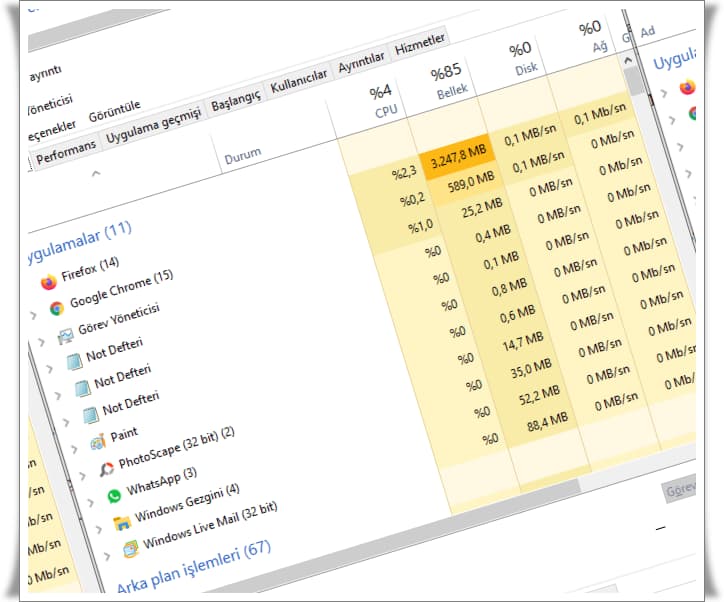Select the Görev Yöneticisi process name
The width and height of the screenshot is (724, 602).
119,319
